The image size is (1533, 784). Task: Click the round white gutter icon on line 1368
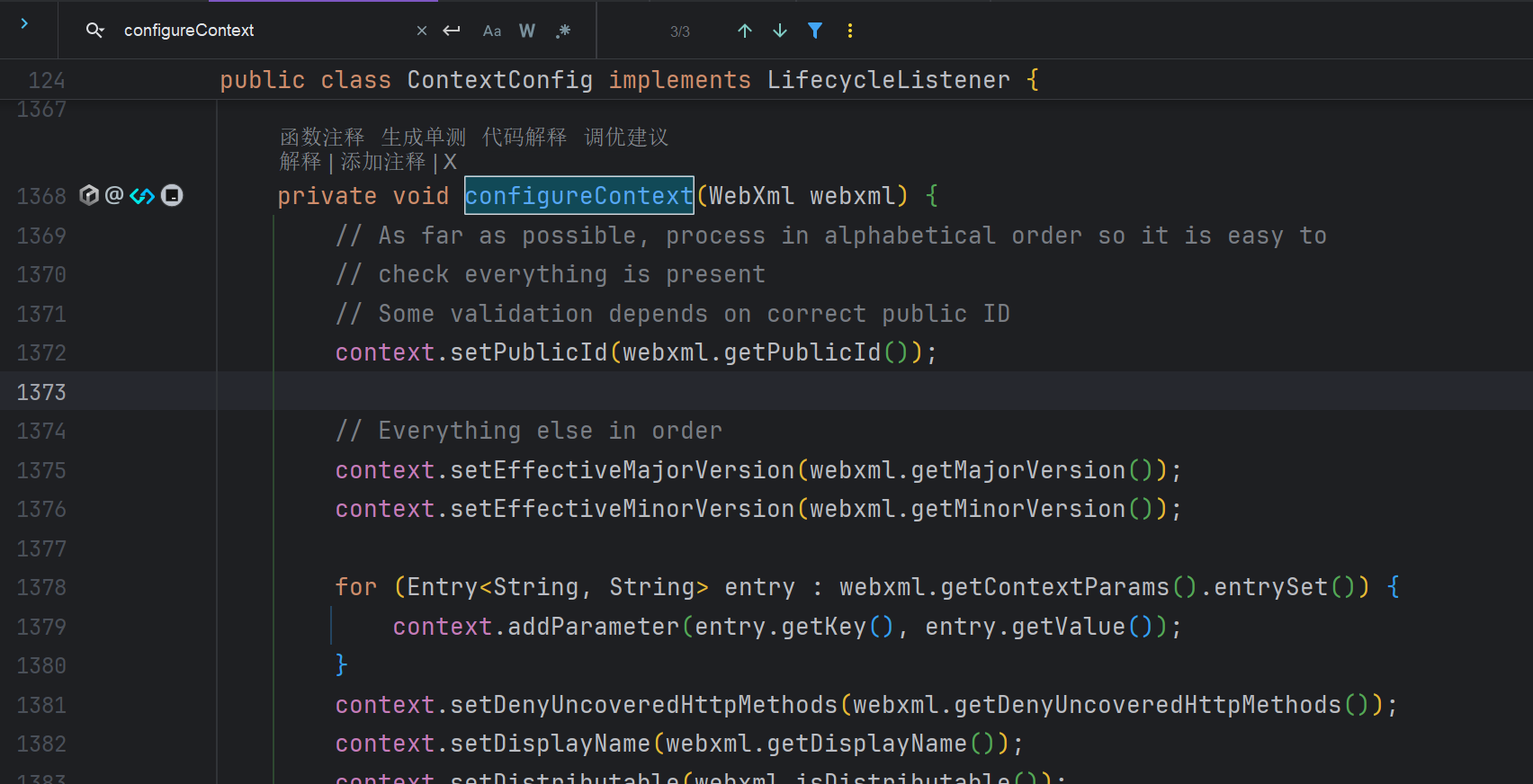172,195
